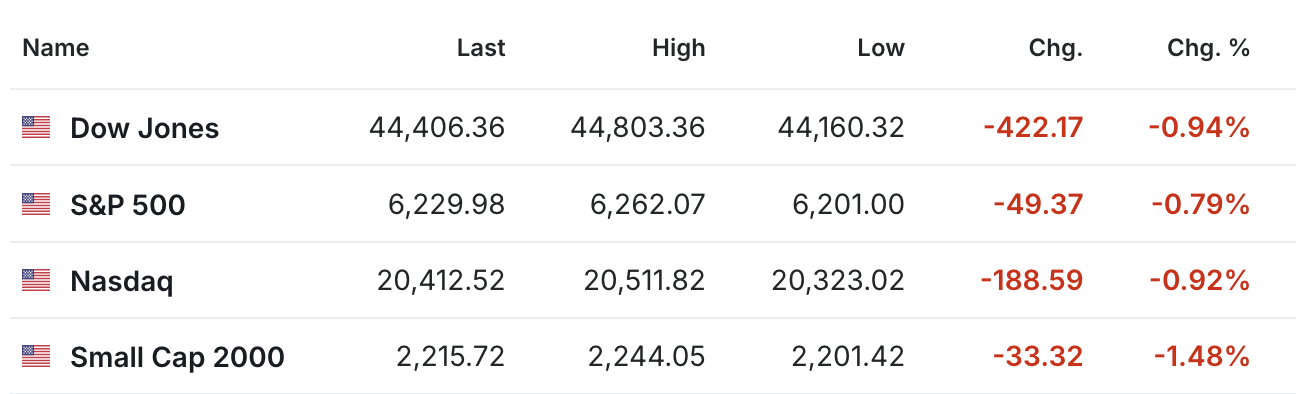Click the US flag icon beside S&P 500
This screenshot has height=394, width=1296.
click(x=36, y=204)
